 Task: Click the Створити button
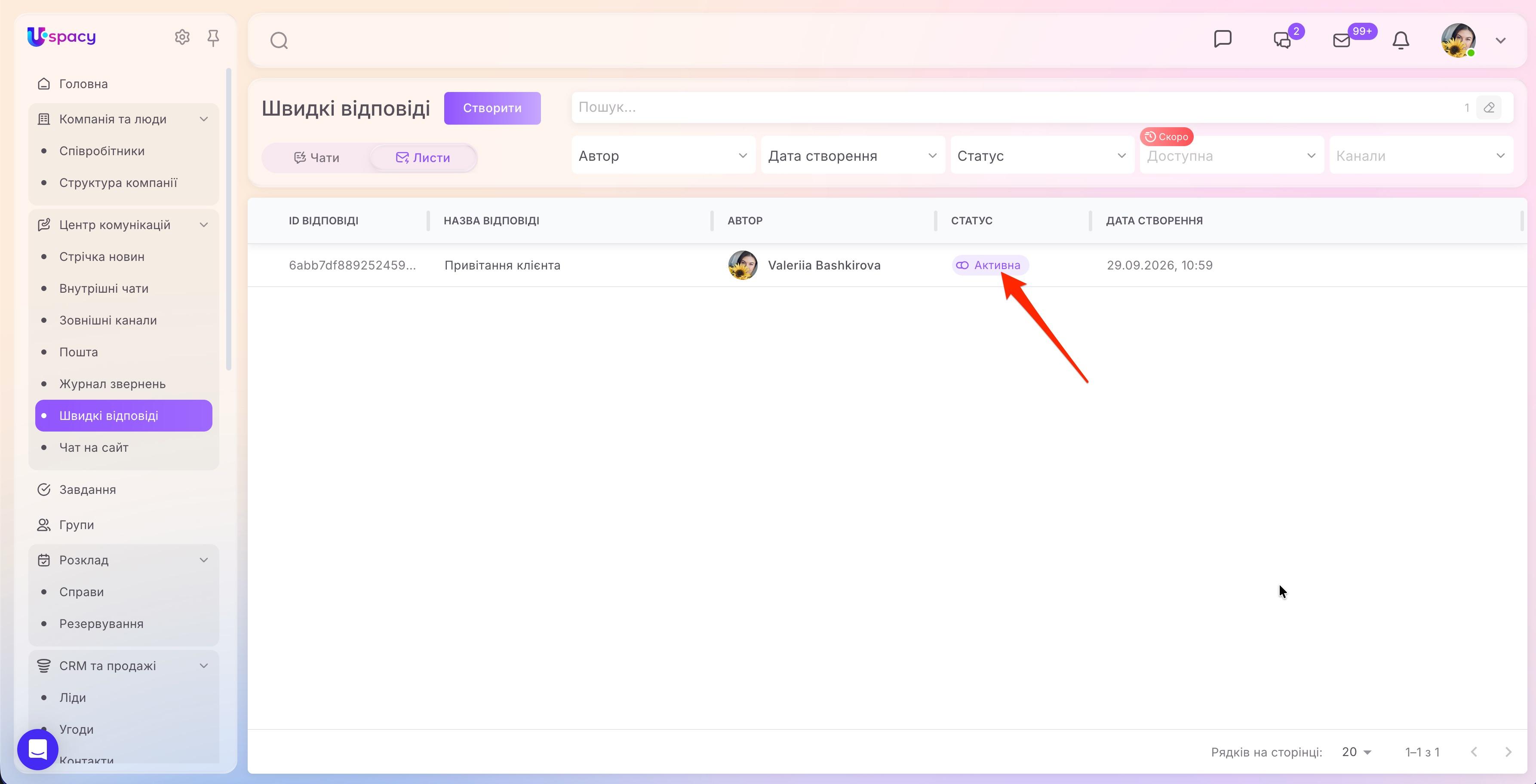point(492,108)
